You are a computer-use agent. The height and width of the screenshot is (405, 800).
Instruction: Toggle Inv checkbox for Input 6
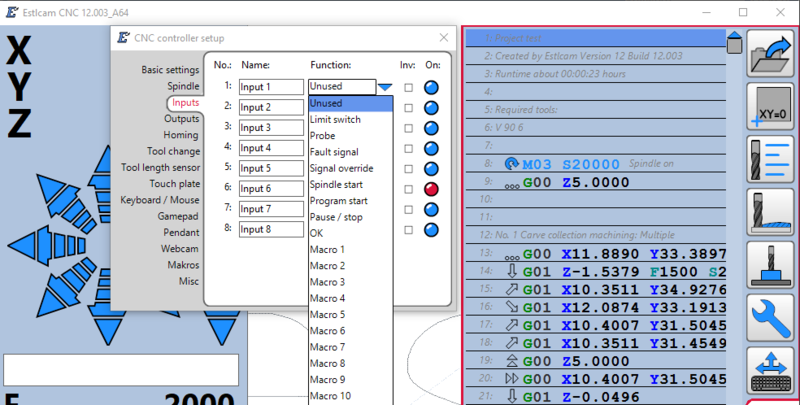(408, 189)
